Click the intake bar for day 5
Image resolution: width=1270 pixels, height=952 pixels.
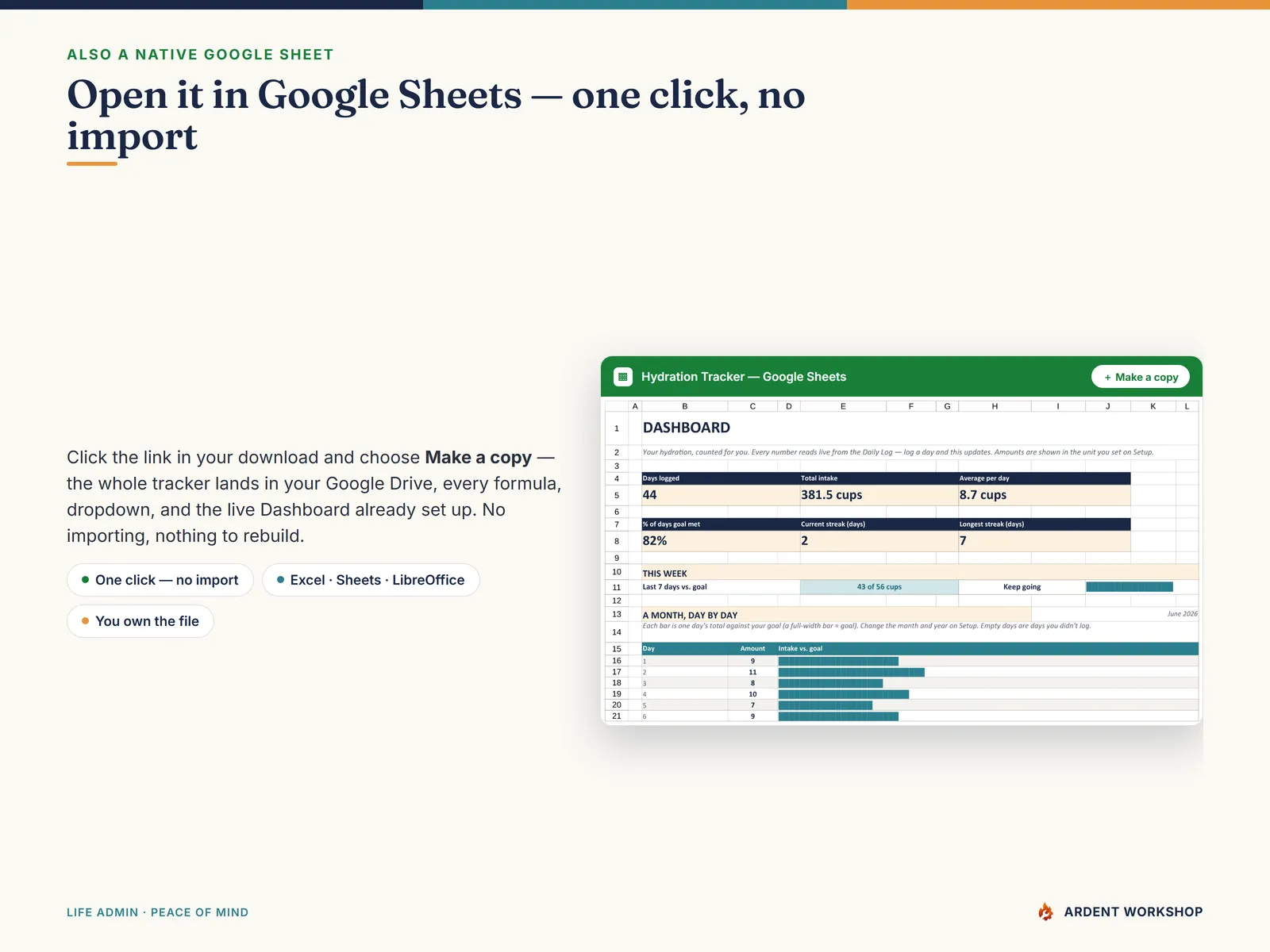click(825, 705)
